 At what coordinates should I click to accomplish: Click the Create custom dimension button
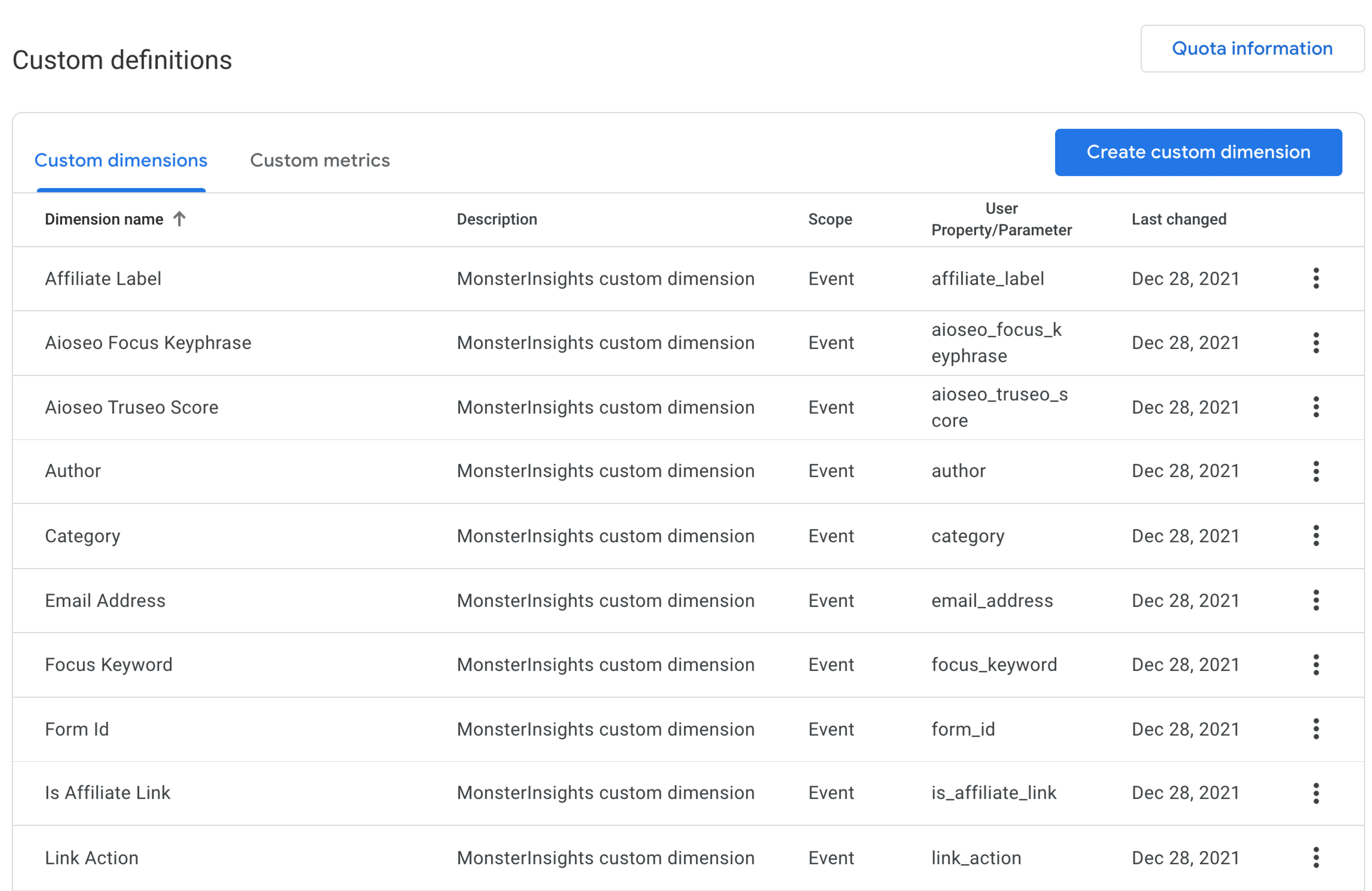[x=1198, y=152]
